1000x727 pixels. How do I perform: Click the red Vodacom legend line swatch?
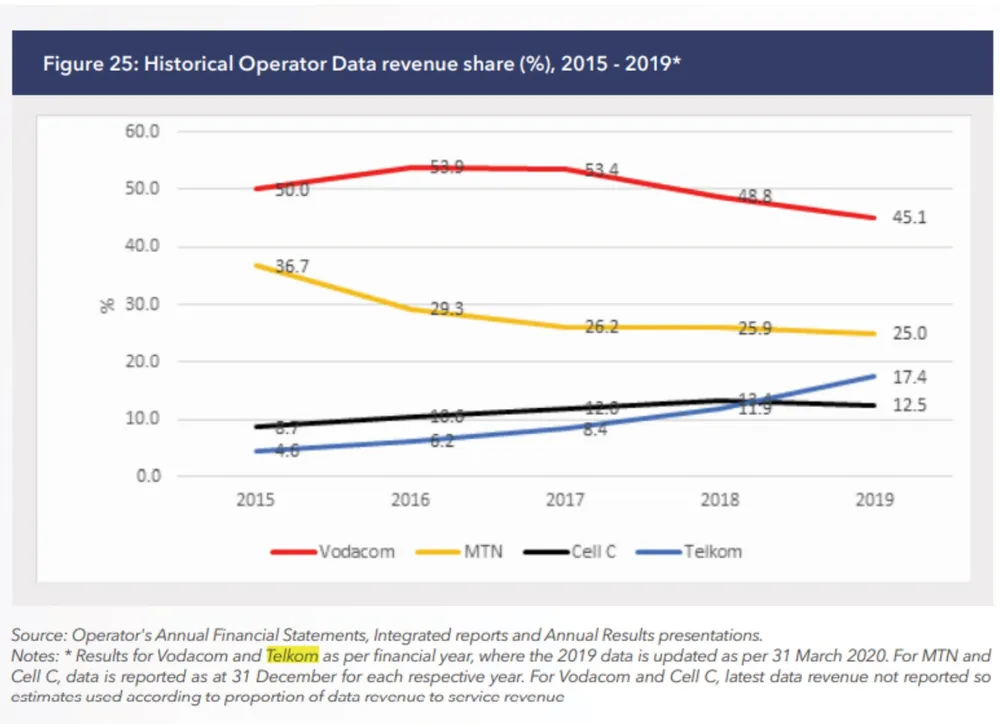[293, 552]
